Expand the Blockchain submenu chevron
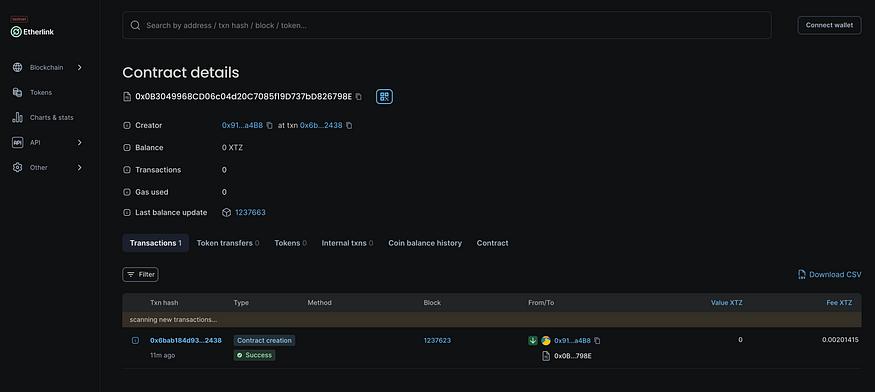The image size is (875, 392). [79, 68]
